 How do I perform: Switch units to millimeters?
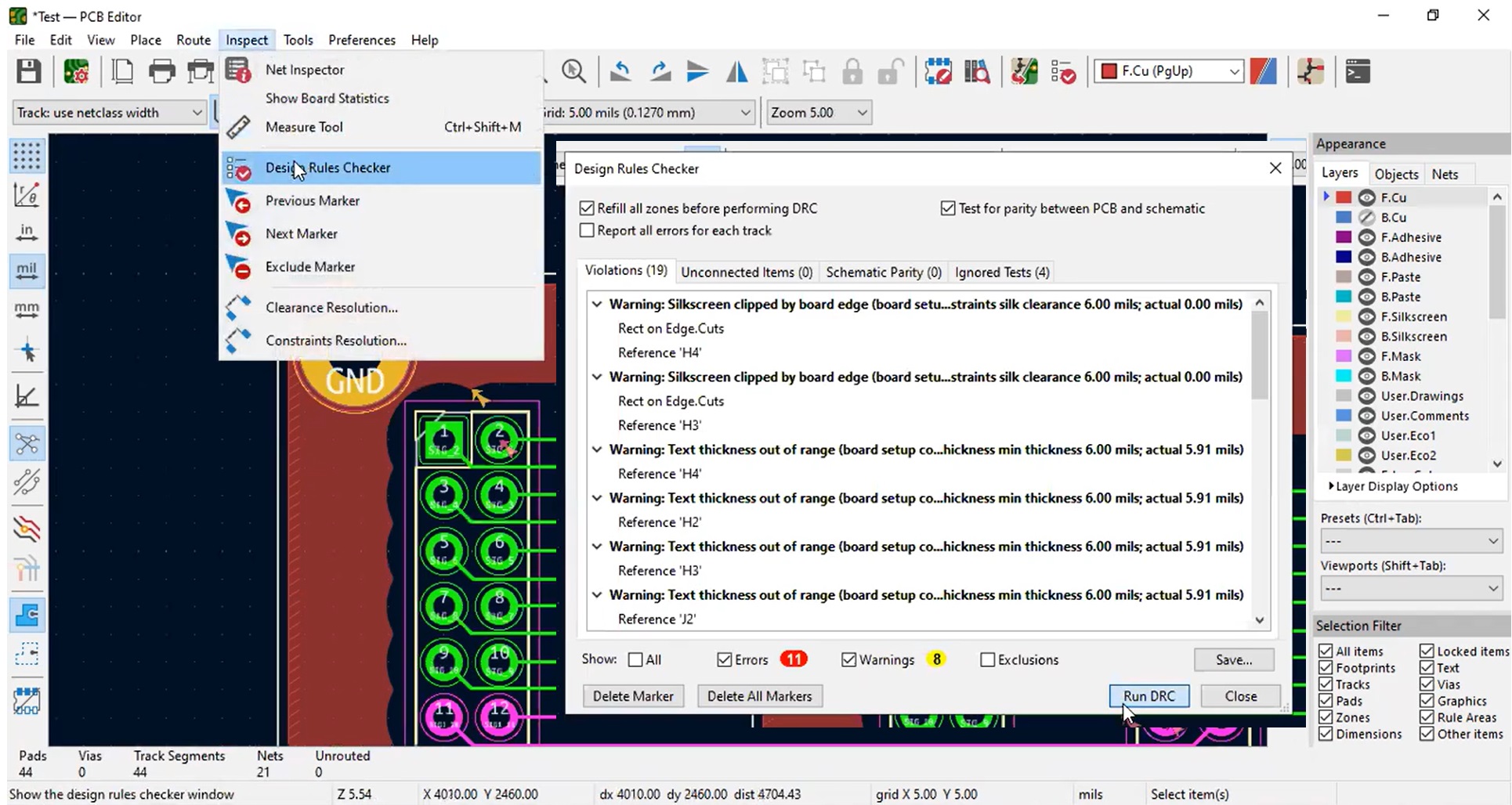pos(27,309)
